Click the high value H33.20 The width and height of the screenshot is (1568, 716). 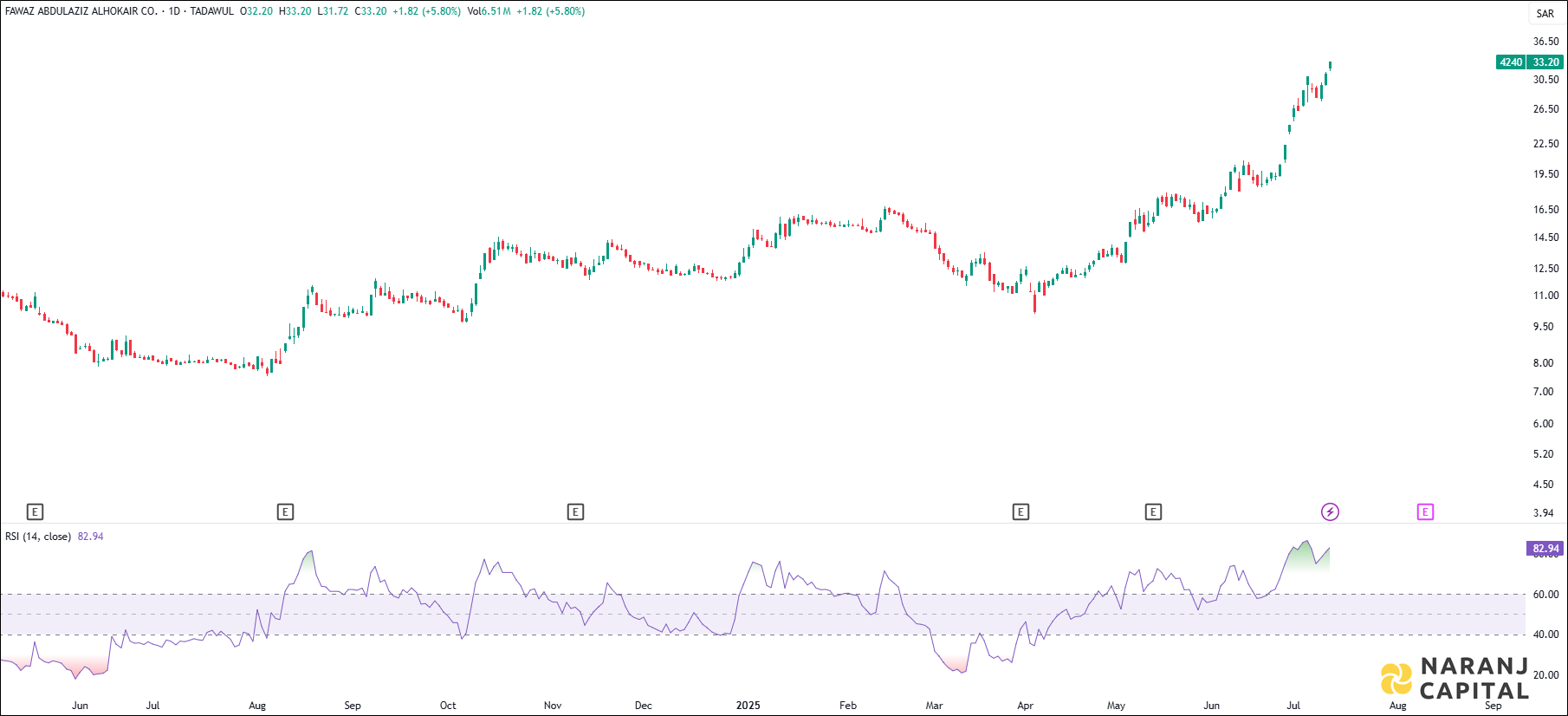295,11
